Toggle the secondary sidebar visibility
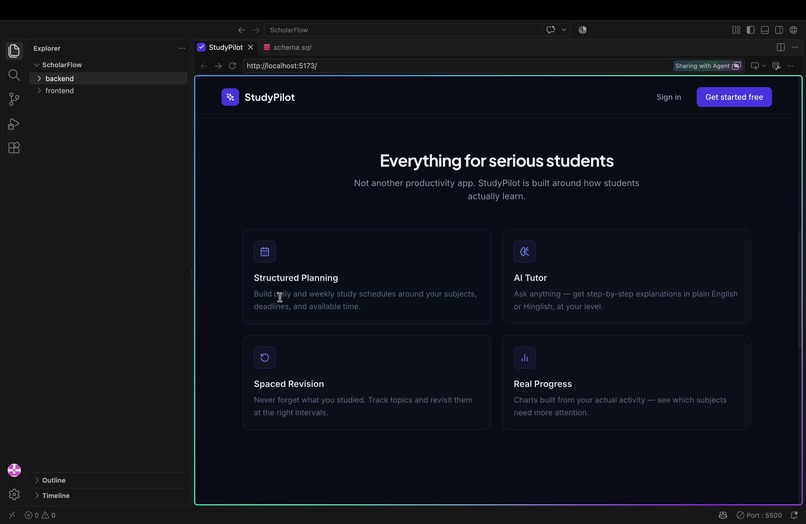 [779, 30]
